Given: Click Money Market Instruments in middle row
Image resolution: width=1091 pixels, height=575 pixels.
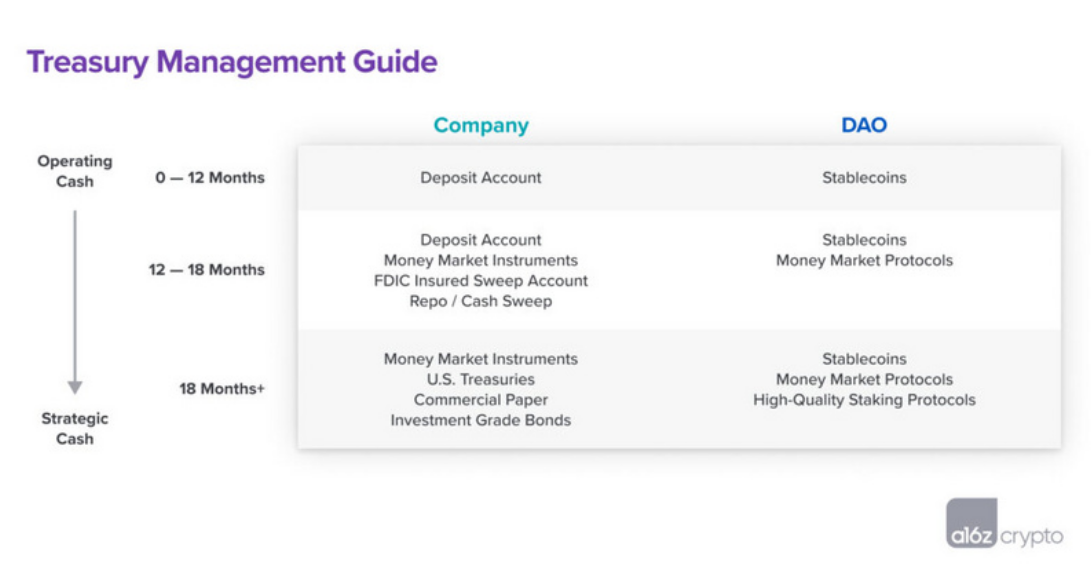Looking at the screenshot, I should click(481, 261).
